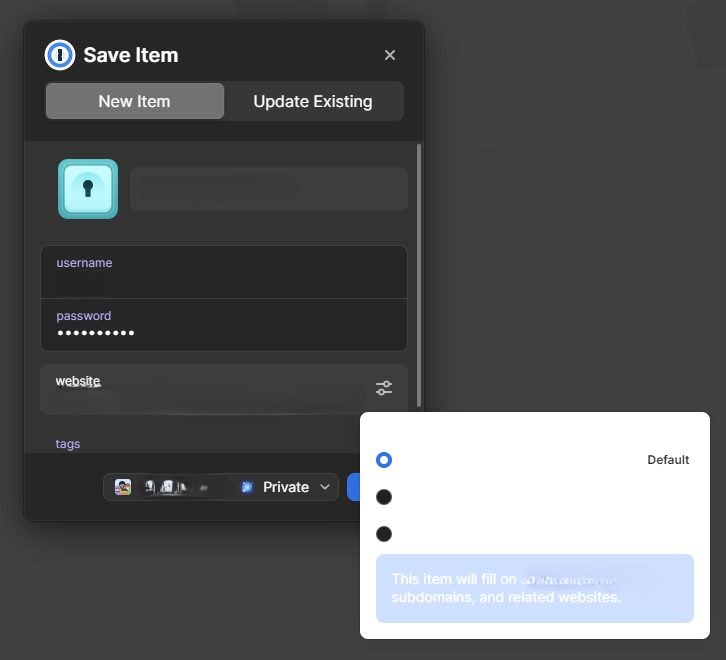Click the password field
The image size is (726, 660).
point(223,325)
